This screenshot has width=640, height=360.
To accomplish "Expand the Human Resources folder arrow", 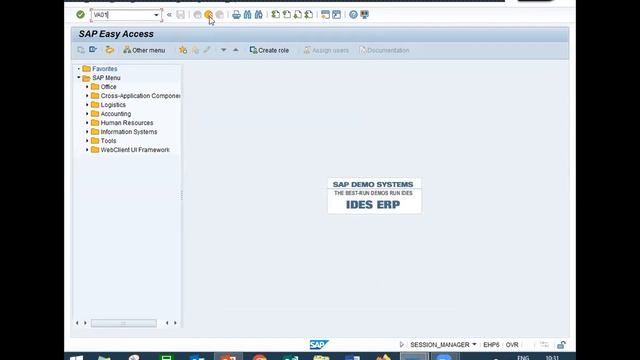I will (x=87, y=122).
